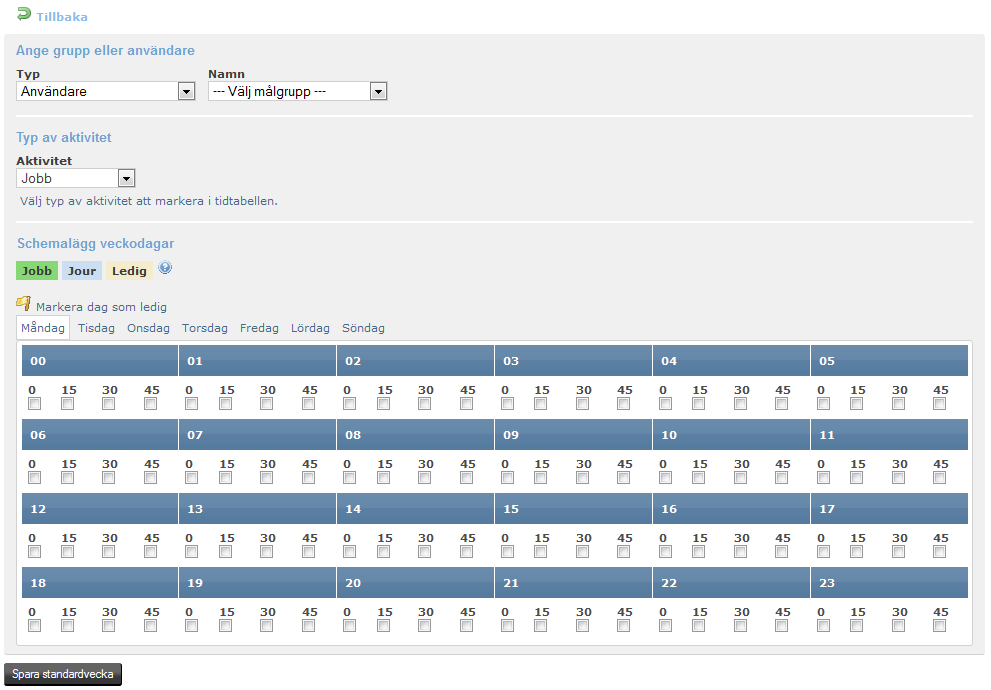Switch to the Lördag tab
Viewport: 991px width, 690px height.
pos(310,328)
